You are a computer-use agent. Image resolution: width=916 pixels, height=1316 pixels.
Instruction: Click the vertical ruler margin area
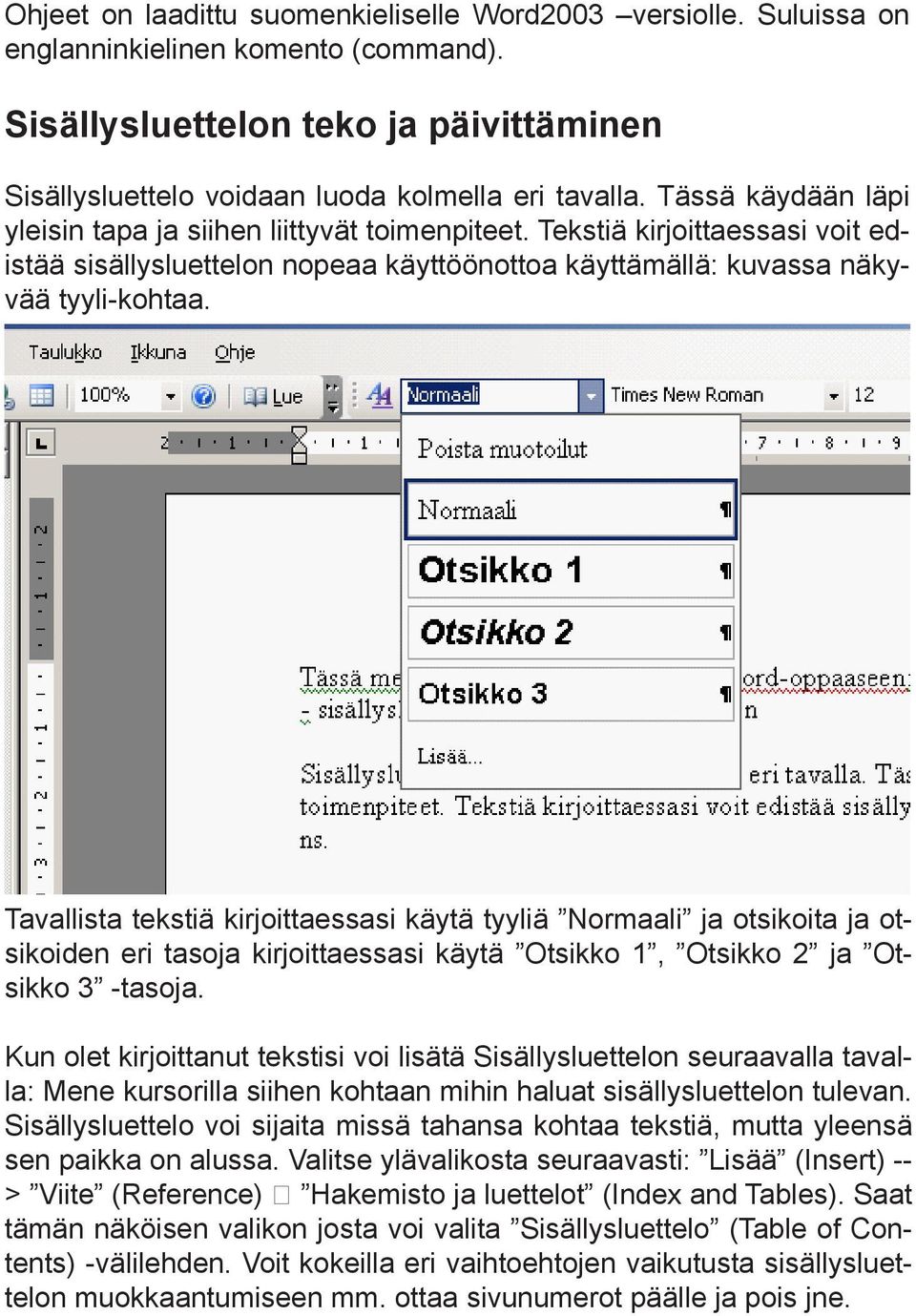(41, 577)
